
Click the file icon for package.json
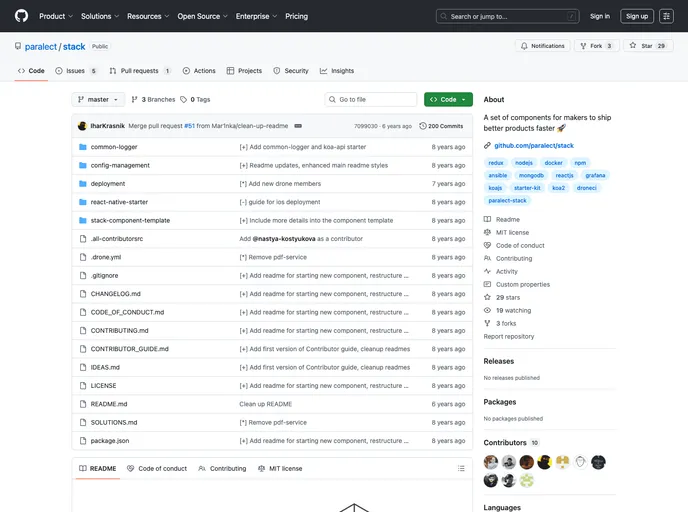point(82,441)
